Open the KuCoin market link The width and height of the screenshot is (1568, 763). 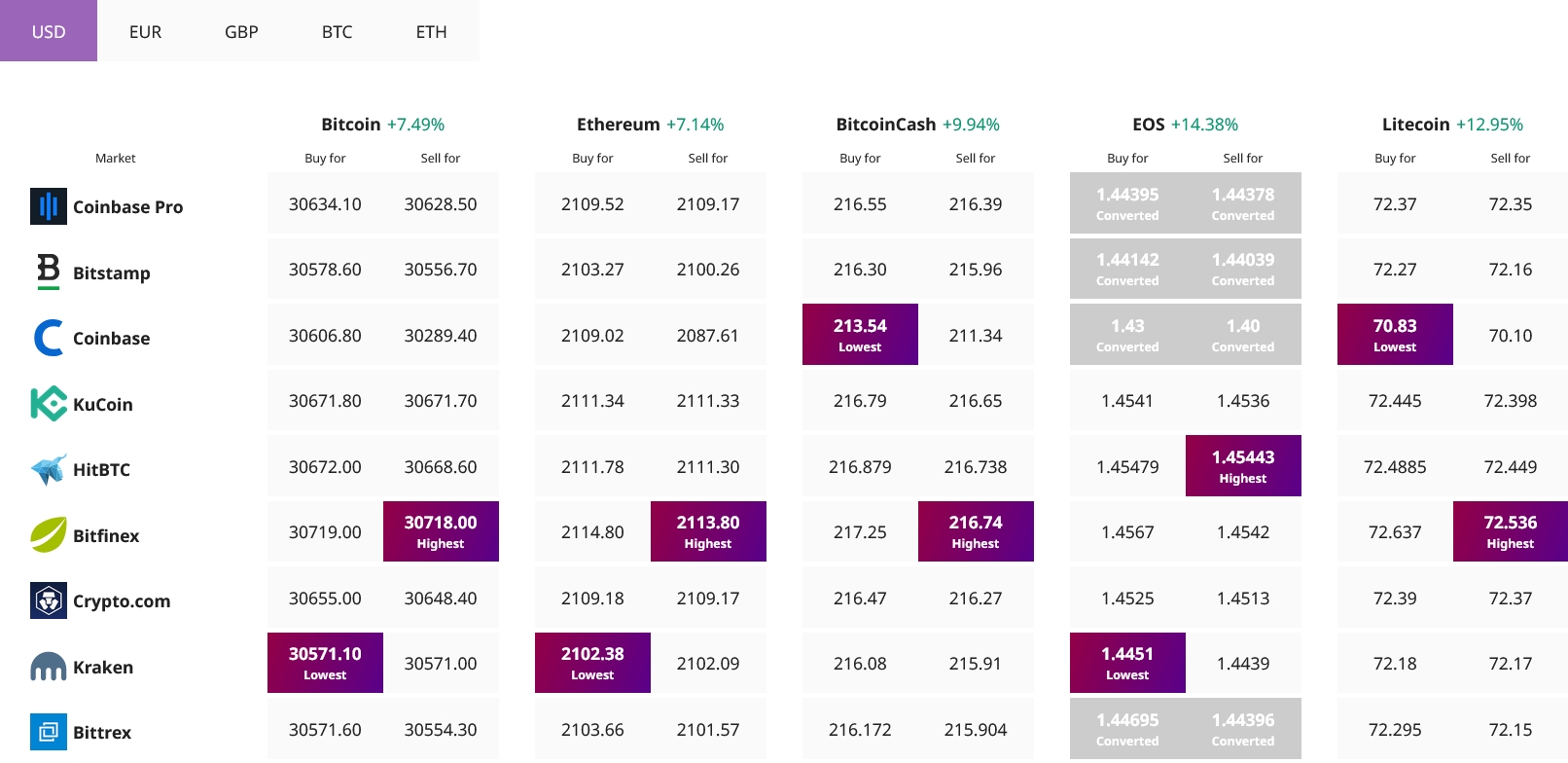coord(103,405)
